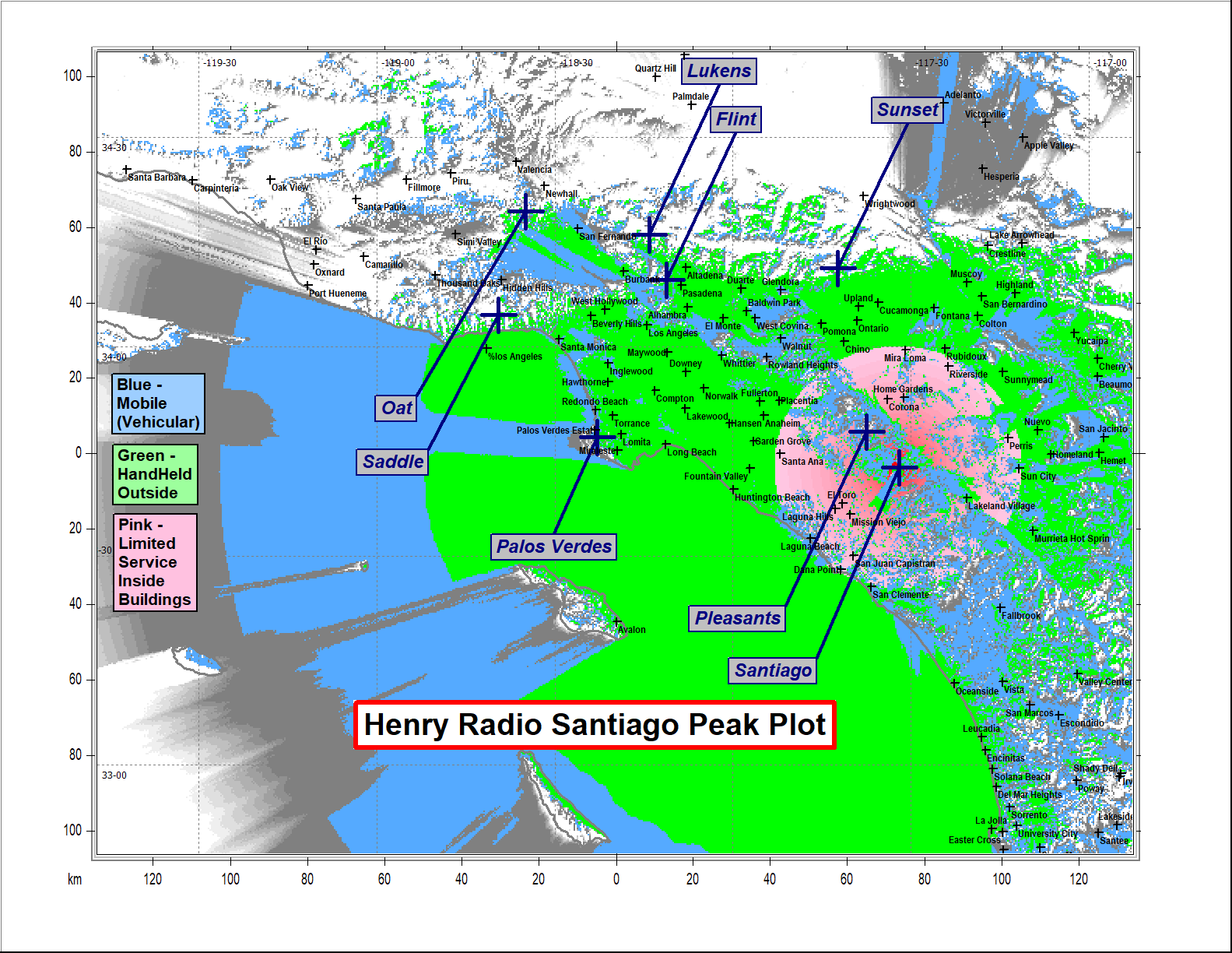This screenshot has width=1232, height=953.
Task: Click the Mission Viejo city label
Action: [x=879, y=522]
